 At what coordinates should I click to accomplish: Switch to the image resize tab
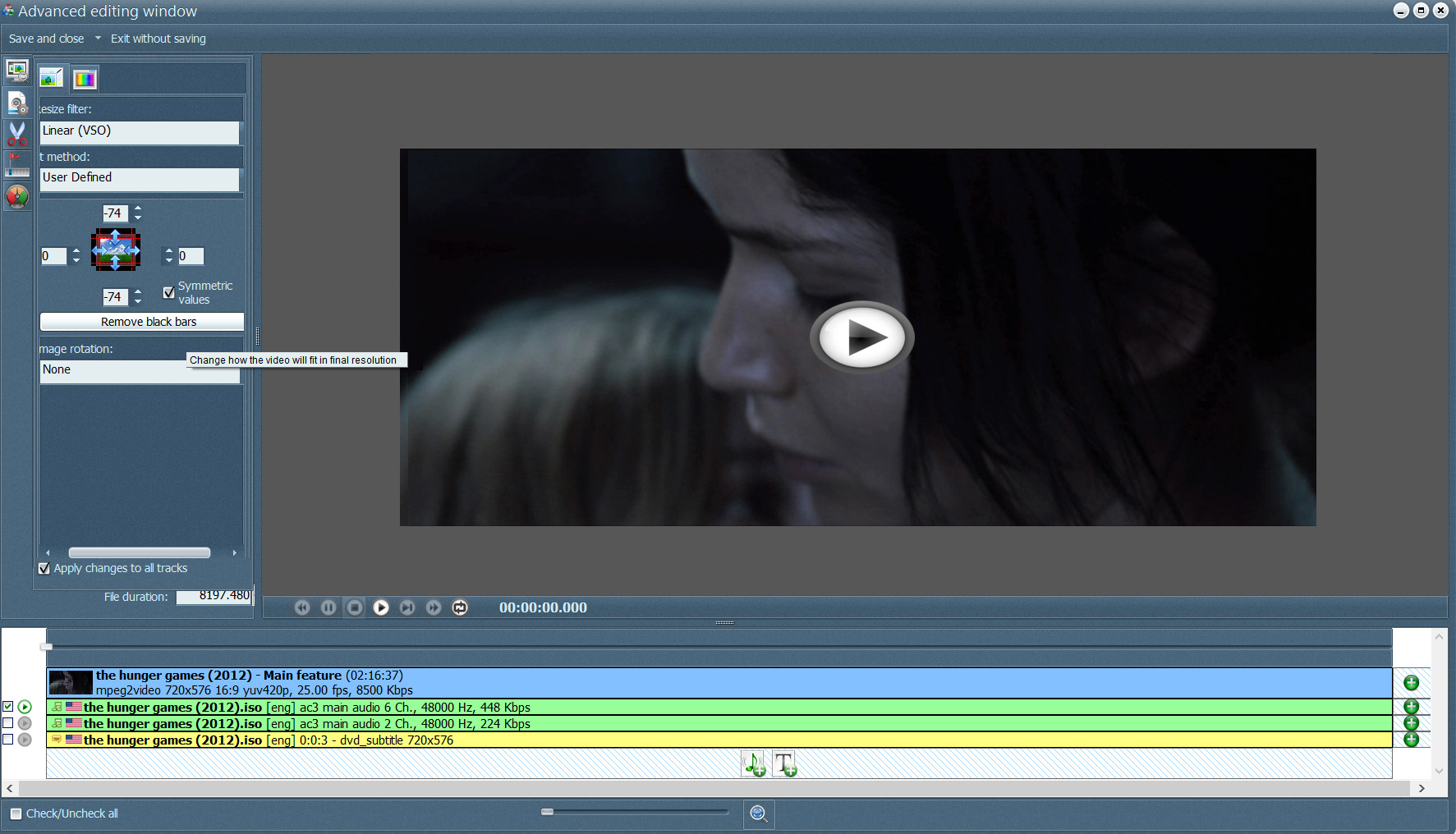[52, 78]
